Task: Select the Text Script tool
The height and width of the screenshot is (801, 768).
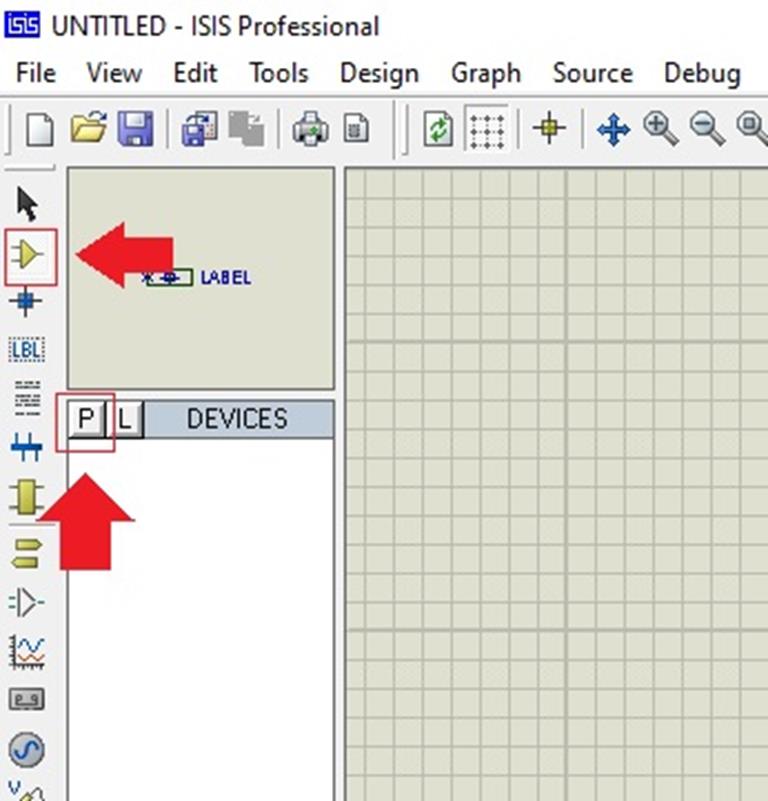Action: (x=27, y=397)
